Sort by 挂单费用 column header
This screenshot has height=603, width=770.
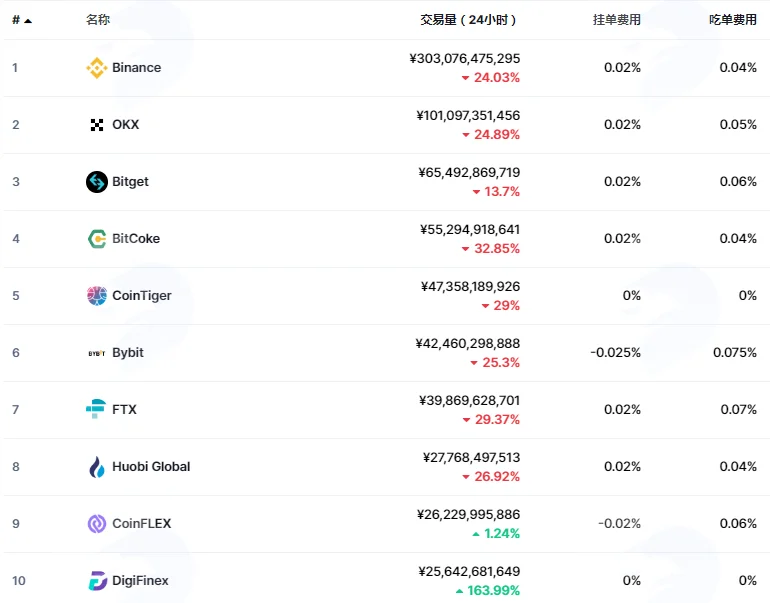tap(617, 20)
